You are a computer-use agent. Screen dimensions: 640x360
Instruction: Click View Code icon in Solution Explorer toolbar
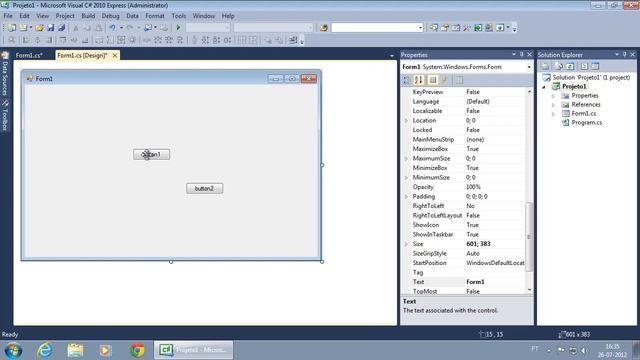tap(584, 66)
